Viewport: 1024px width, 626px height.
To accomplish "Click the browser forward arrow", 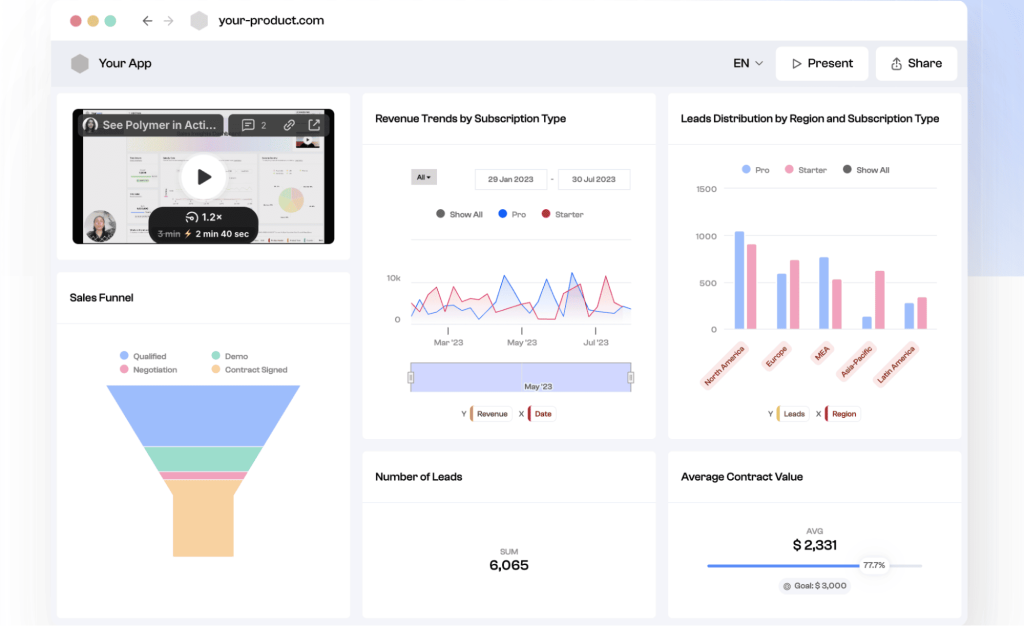I will (168, 21).
